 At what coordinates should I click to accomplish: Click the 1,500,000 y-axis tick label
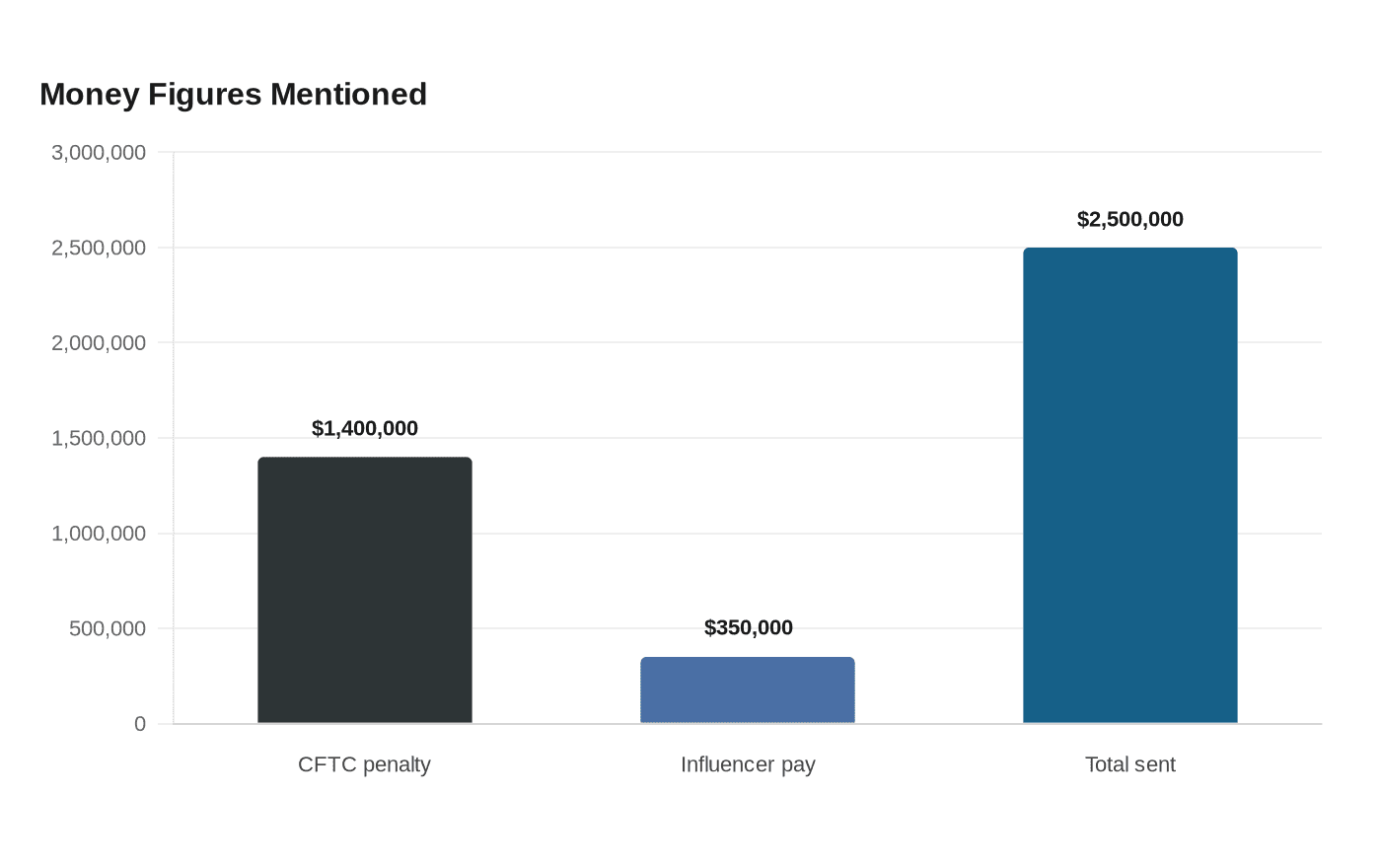[99, 438]
